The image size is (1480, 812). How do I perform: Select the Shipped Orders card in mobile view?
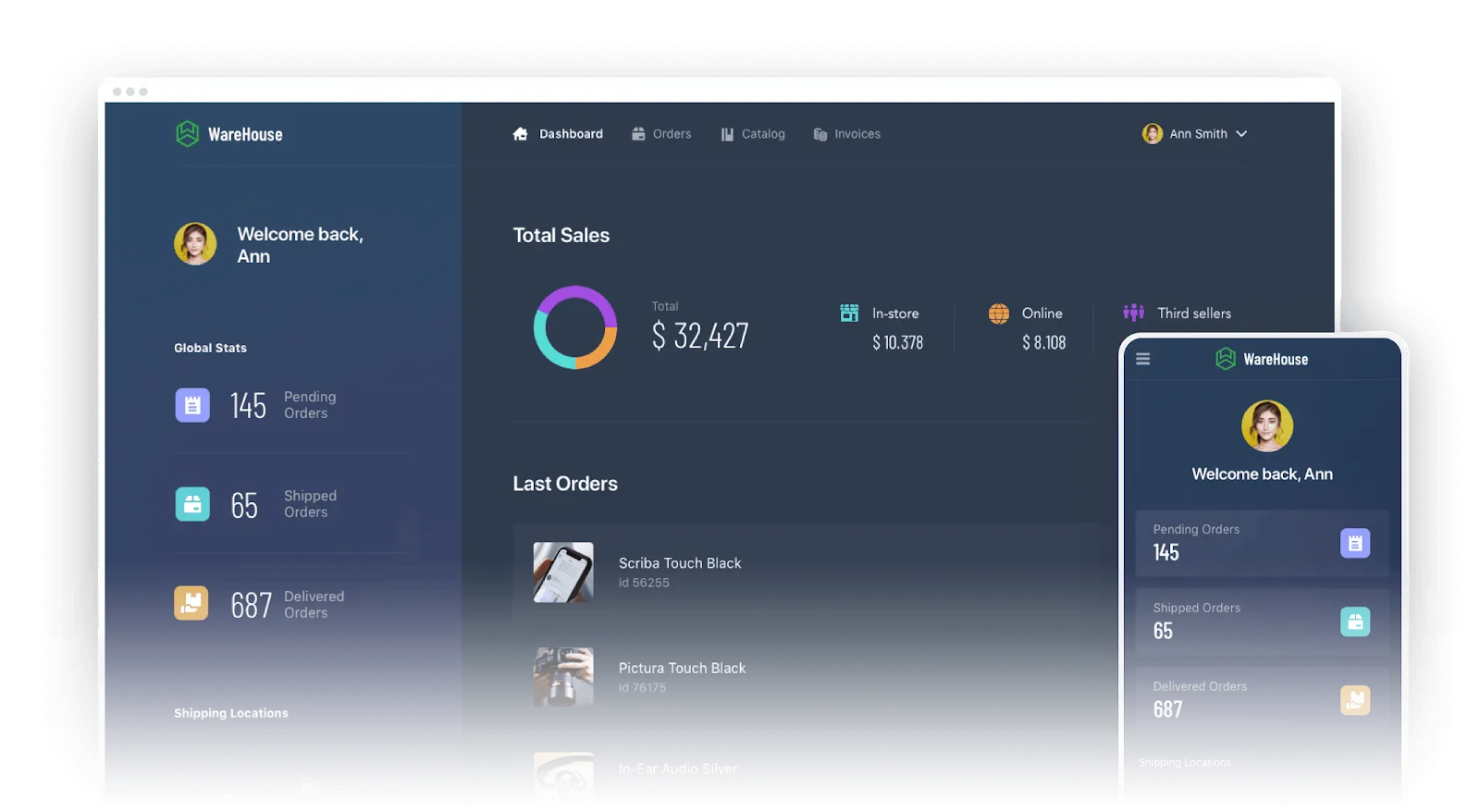pyautogui.click(x=1262, y=621)
